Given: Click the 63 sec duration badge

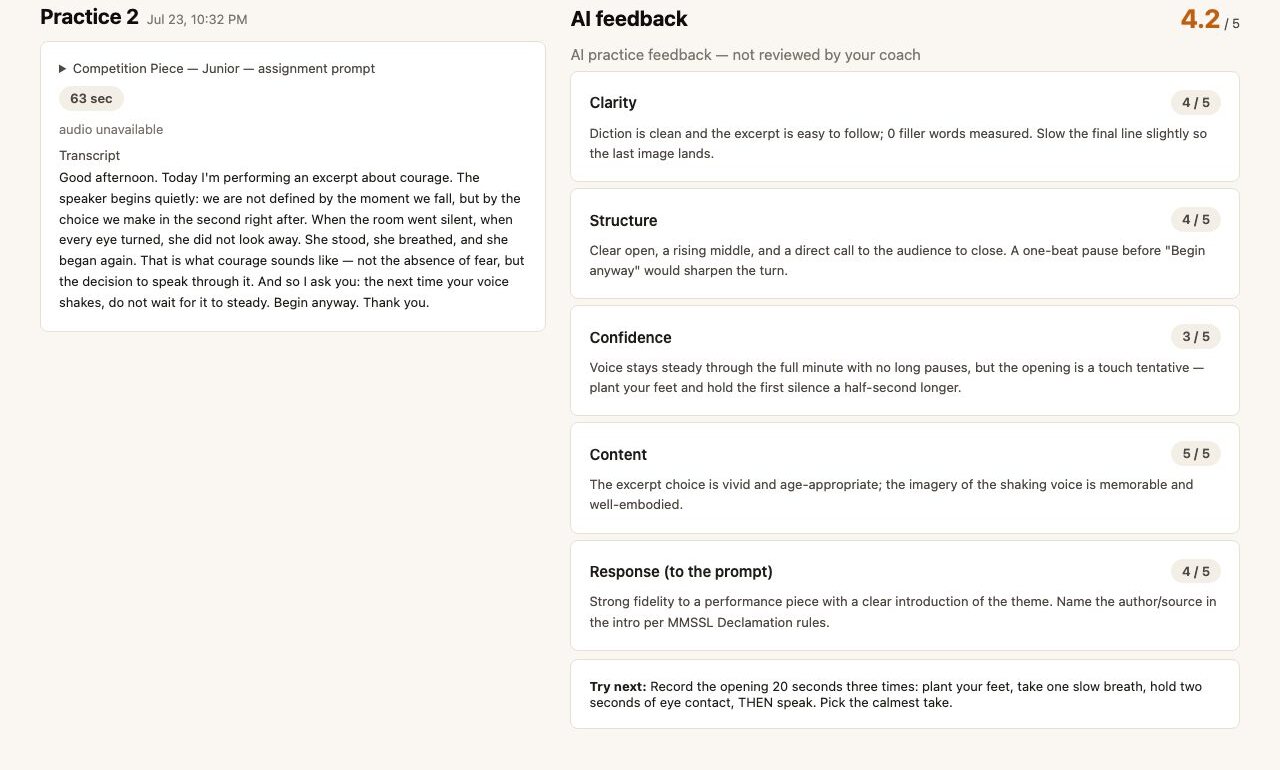Looking at the screenshot, I should [91, 99].
